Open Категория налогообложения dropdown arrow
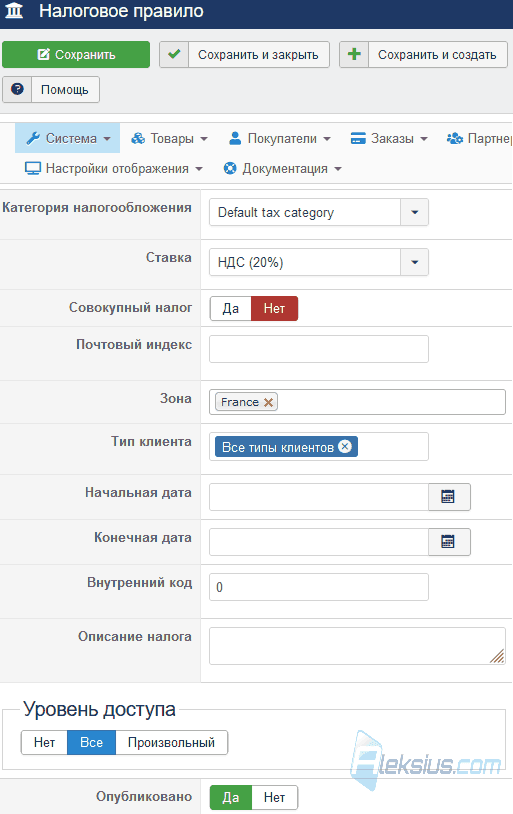The width and height of the screenshot is (513, 814). point(414,212)
